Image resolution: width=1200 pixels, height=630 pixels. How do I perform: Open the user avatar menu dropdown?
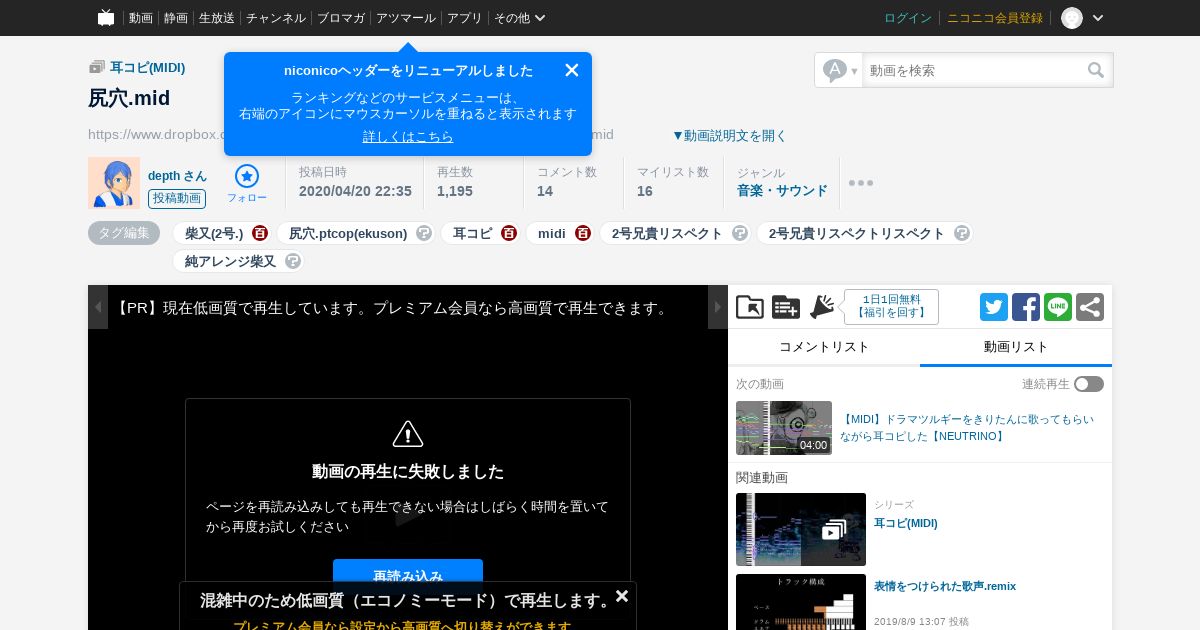1083,18
